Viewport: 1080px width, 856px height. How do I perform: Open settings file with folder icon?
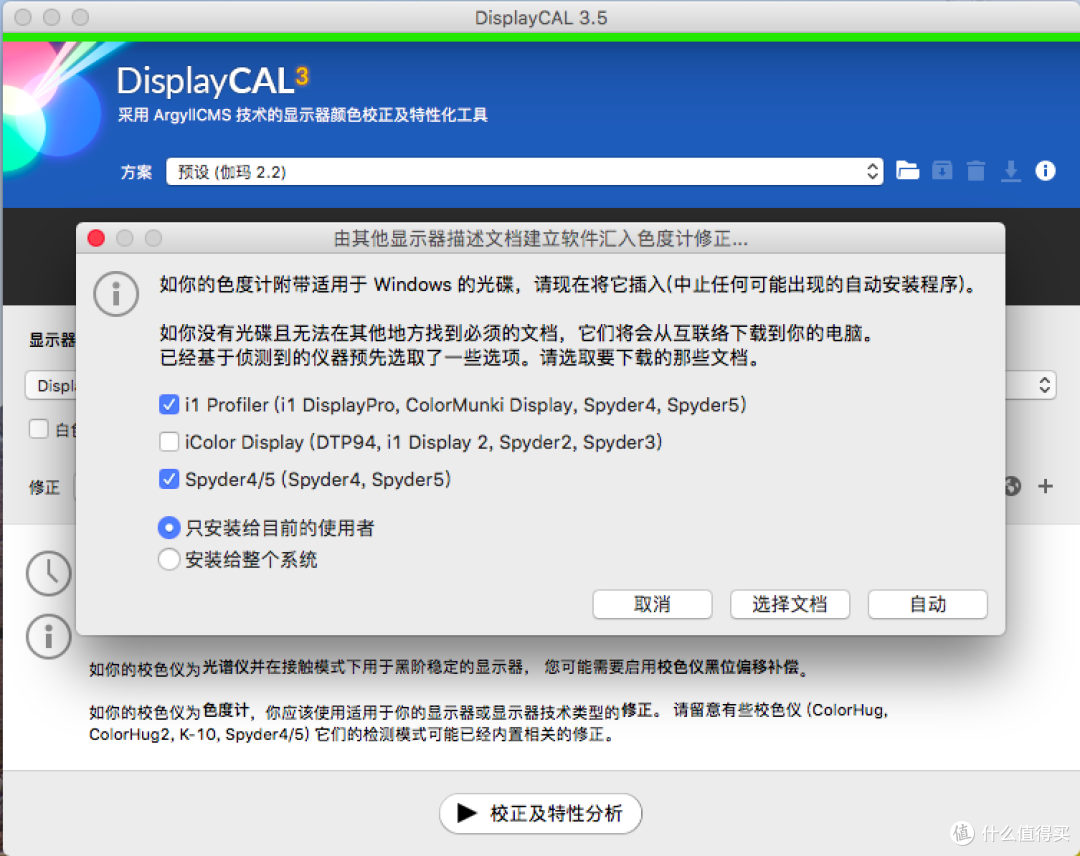point(907,170)
